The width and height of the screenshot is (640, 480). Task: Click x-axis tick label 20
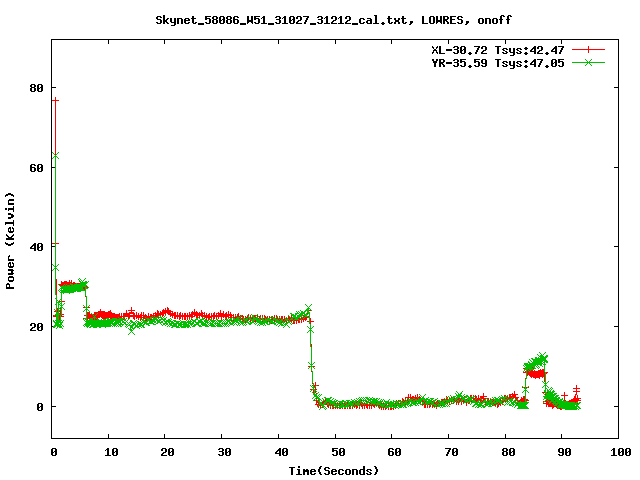click(x=167, y=452)
